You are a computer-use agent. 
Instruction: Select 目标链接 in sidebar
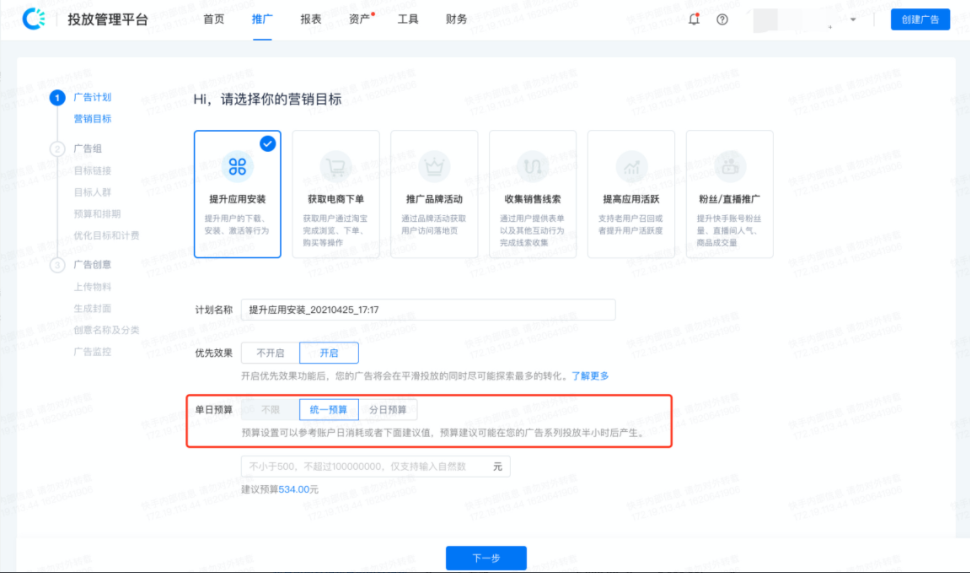(x=93, y=170)
